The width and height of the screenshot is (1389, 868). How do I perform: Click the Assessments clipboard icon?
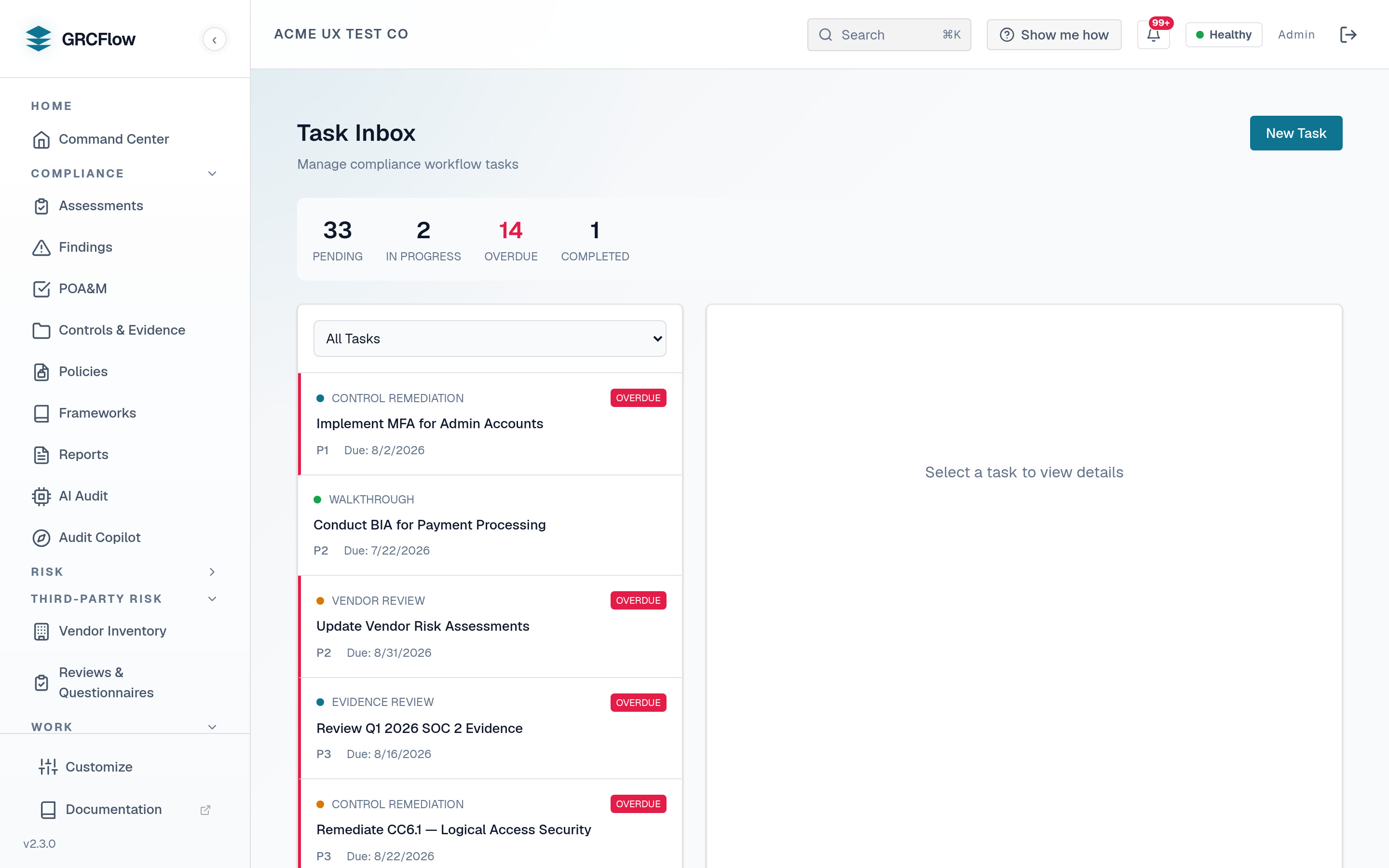pyautogui.click(x=41, y=206)
